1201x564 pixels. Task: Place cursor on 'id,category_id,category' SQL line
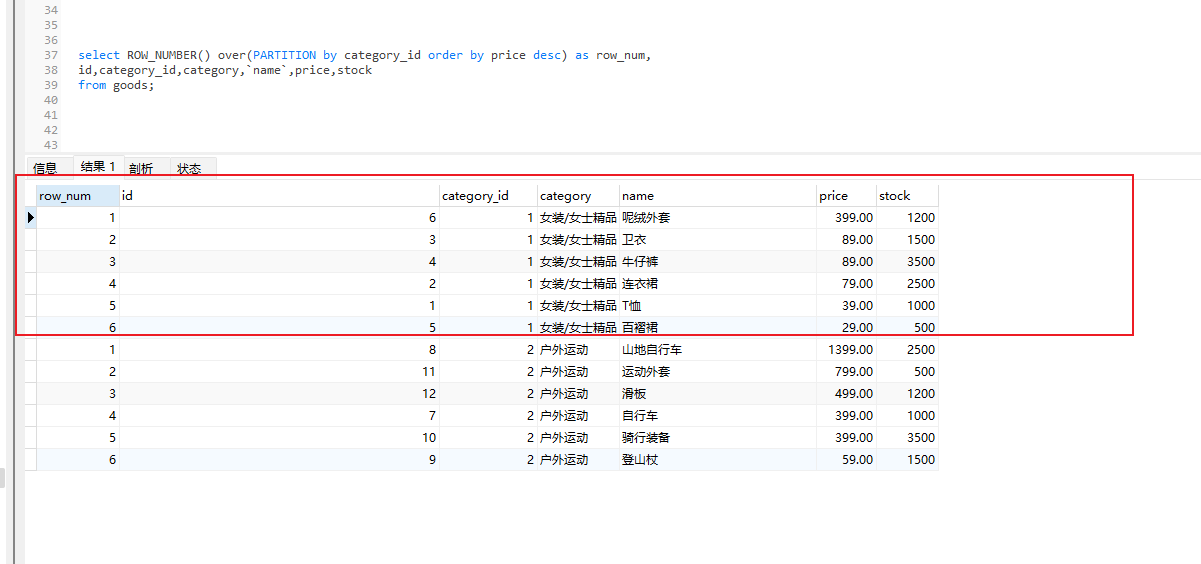pyautogui.click(x=225, y=70)
